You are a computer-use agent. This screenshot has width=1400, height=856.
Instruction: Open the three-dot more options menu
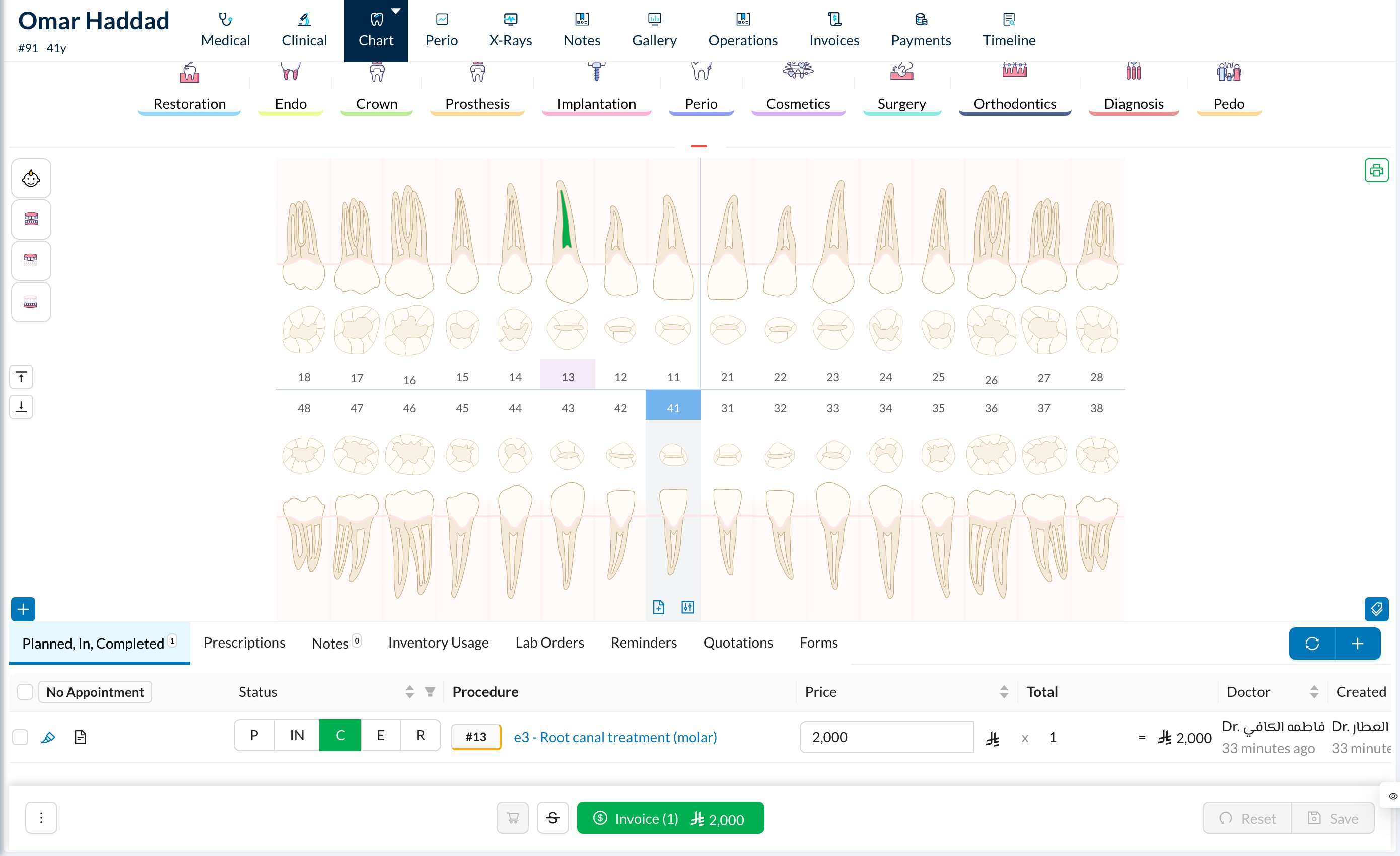click(41, 818)
